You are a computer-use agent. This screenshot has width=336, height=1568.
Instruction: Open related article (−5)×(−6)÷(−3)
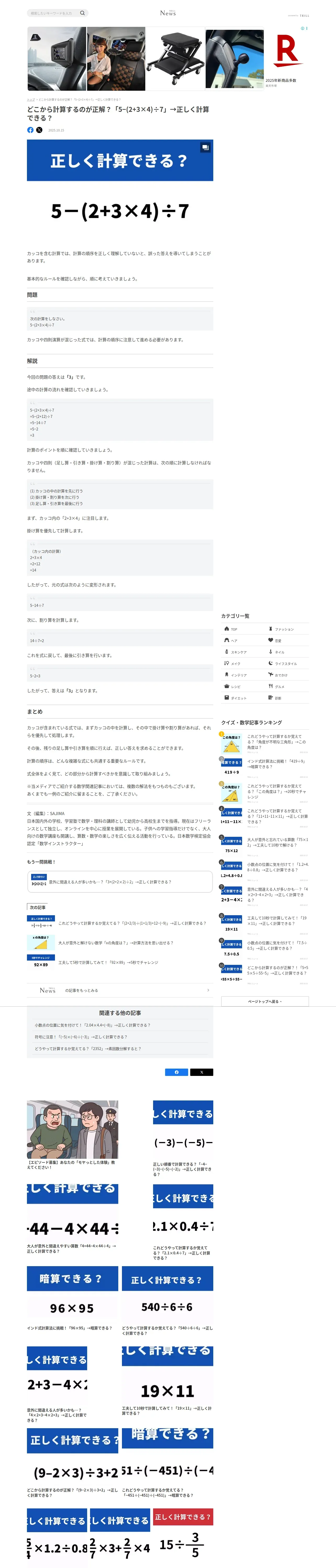[x=81, y=1037]
